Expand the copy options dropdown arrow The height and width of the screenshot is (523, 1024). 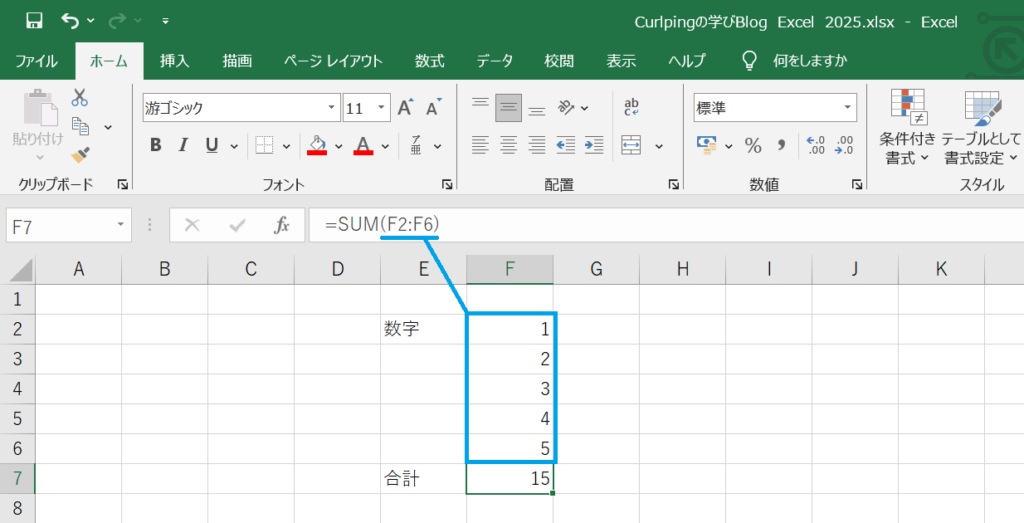(x=108, y=127)
